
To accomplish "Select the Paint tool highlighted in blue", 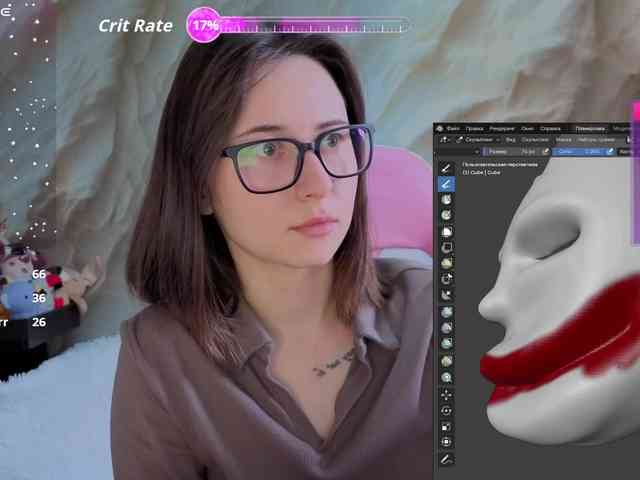I will [446, 184].
